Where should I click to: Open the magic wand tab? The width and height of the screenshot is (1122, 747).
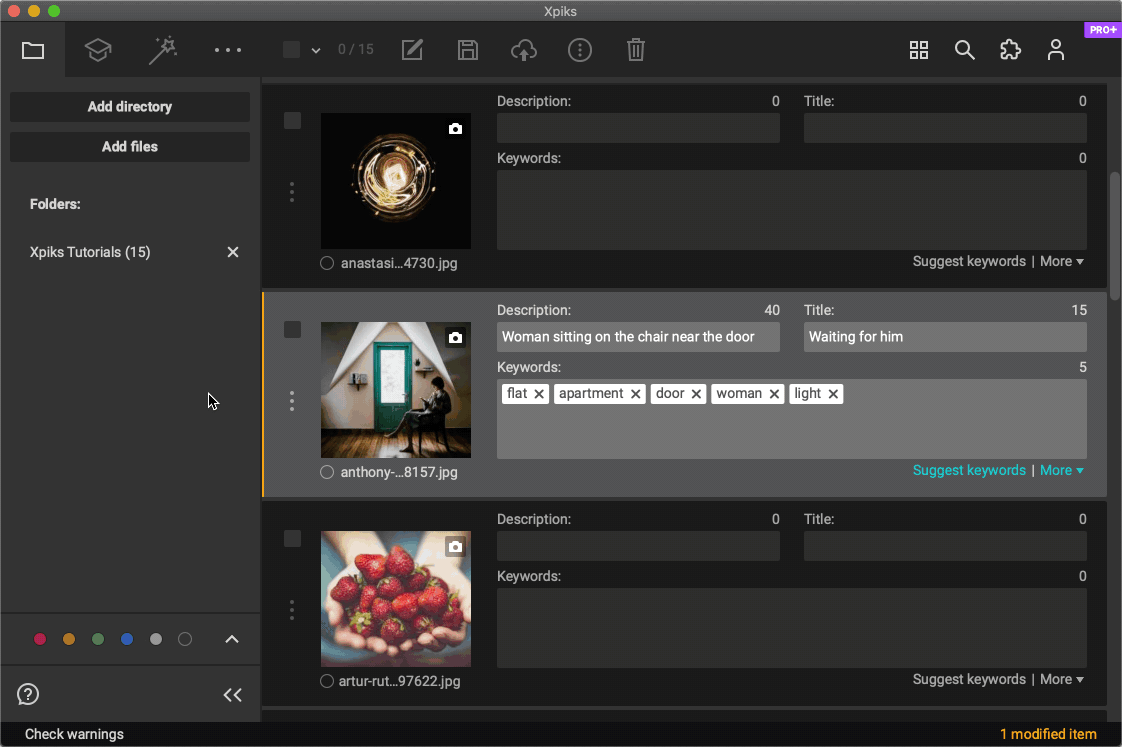[162, 50]
